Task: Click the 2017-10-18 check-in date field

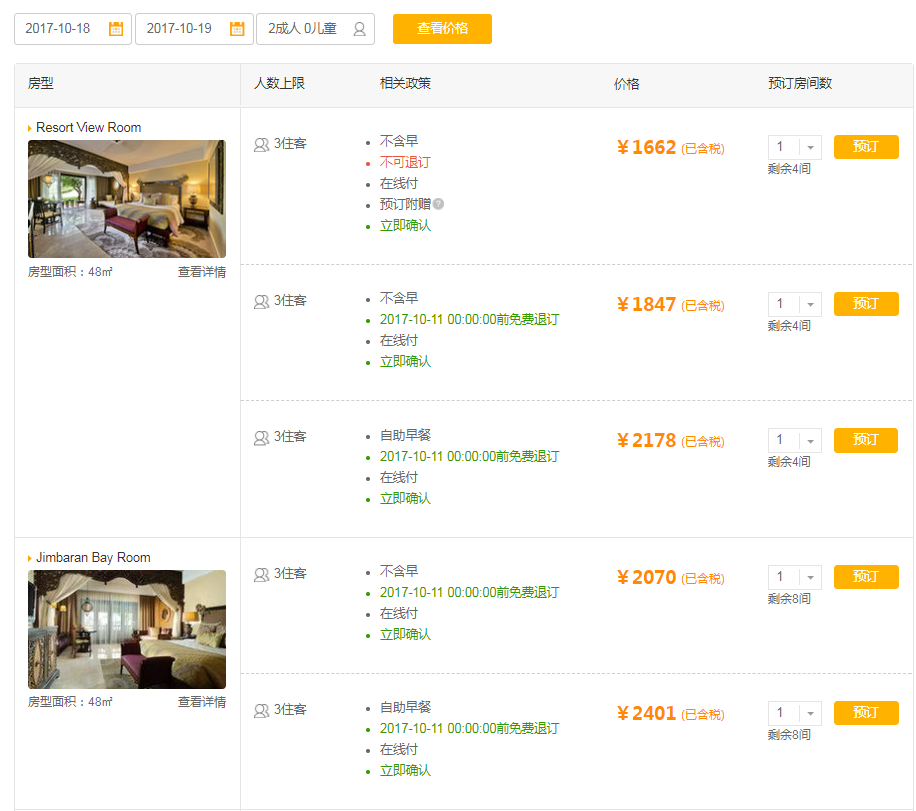Action: click(60, 29)
